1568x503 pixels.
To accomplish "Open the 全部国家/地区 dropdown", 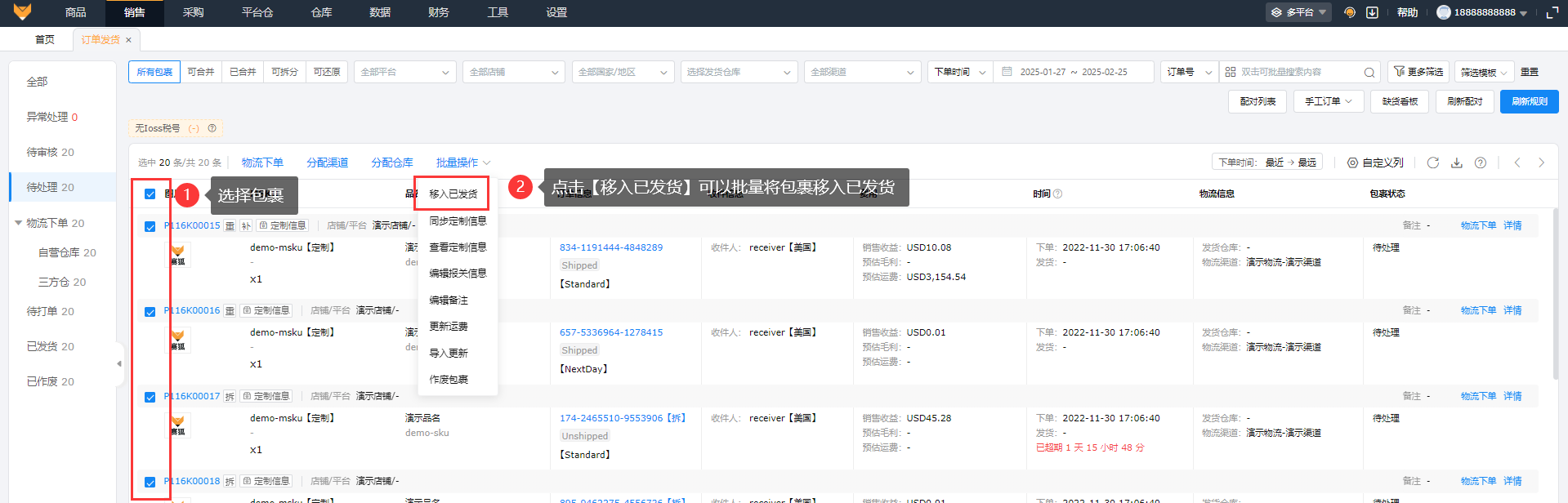I will tap(623, 72).
